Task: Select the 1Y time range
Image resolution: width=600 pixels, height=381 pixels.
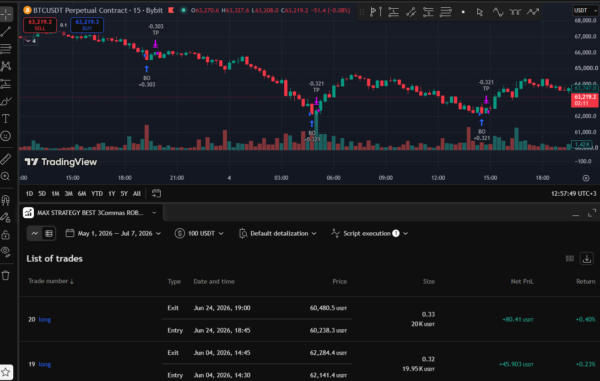Action: (x=111, y=194)
